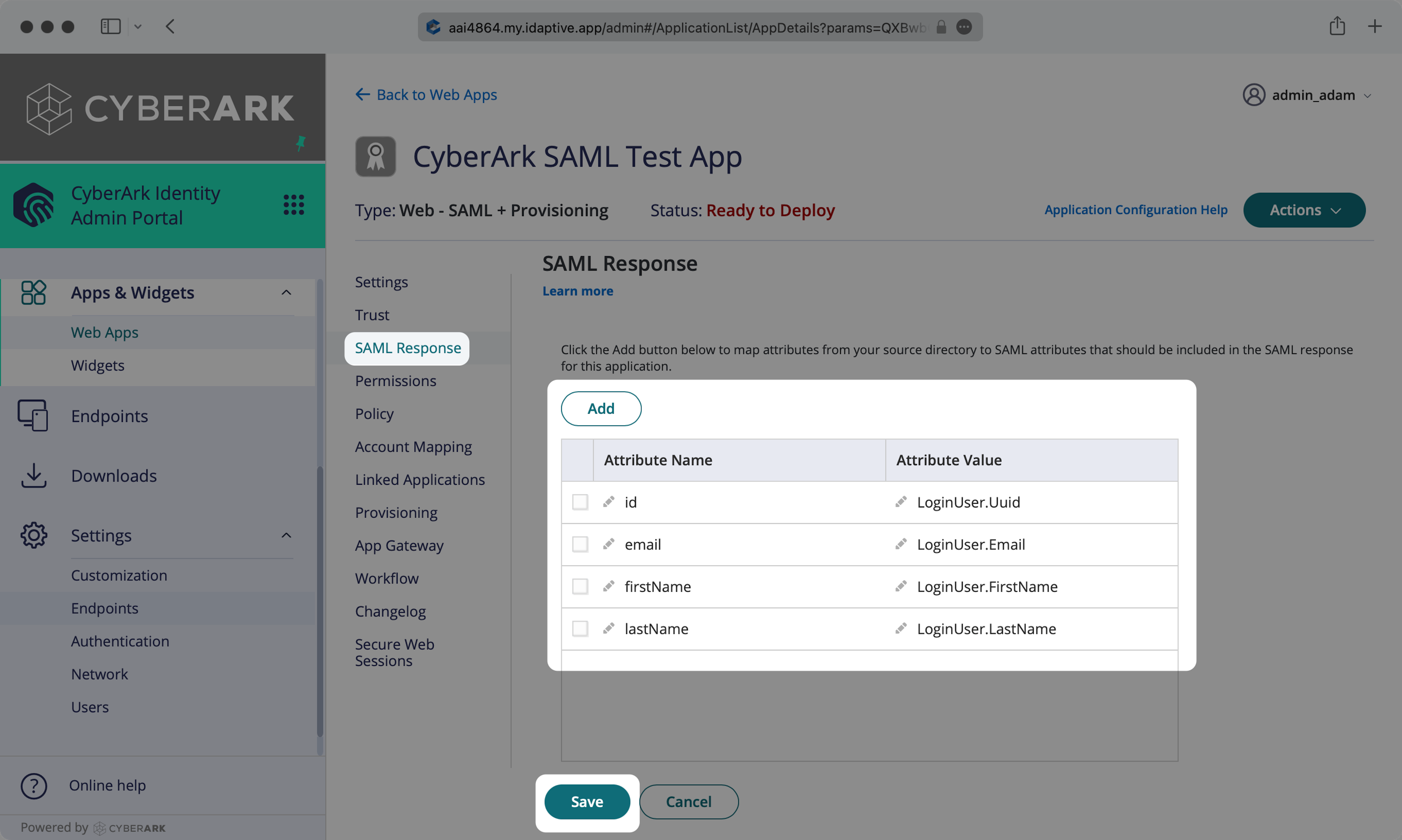Image resolution: width=1402 pixels, height=840 pixels.
Task: Click the Online help question mark icon
Action: pos(33,786)
